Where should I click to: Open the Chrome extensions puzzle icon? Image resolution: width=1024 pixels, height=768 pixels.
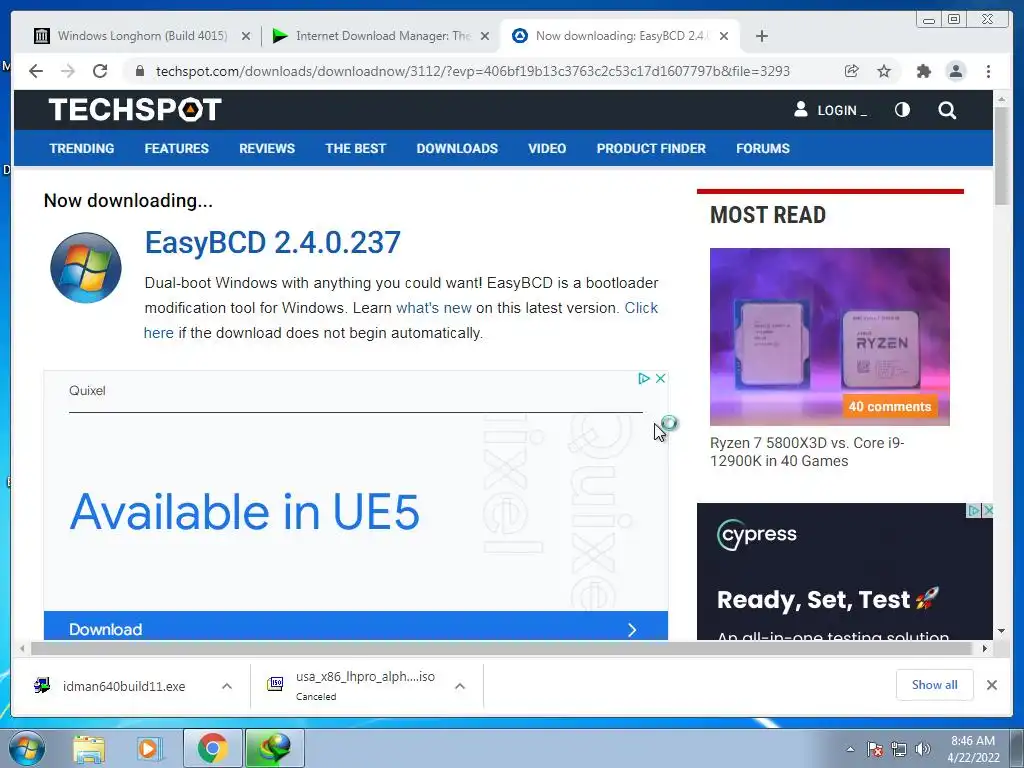coord(923,71)
